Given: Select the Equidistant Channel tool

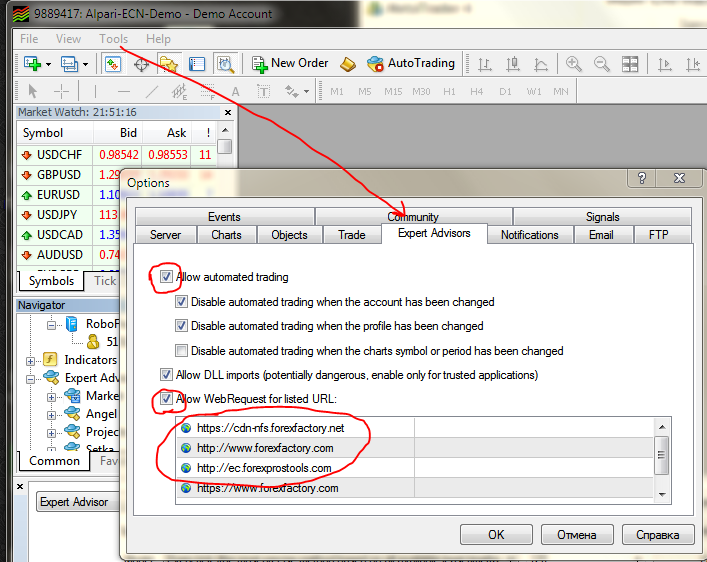Looking at the screenshot, I should tap(179, 92).
